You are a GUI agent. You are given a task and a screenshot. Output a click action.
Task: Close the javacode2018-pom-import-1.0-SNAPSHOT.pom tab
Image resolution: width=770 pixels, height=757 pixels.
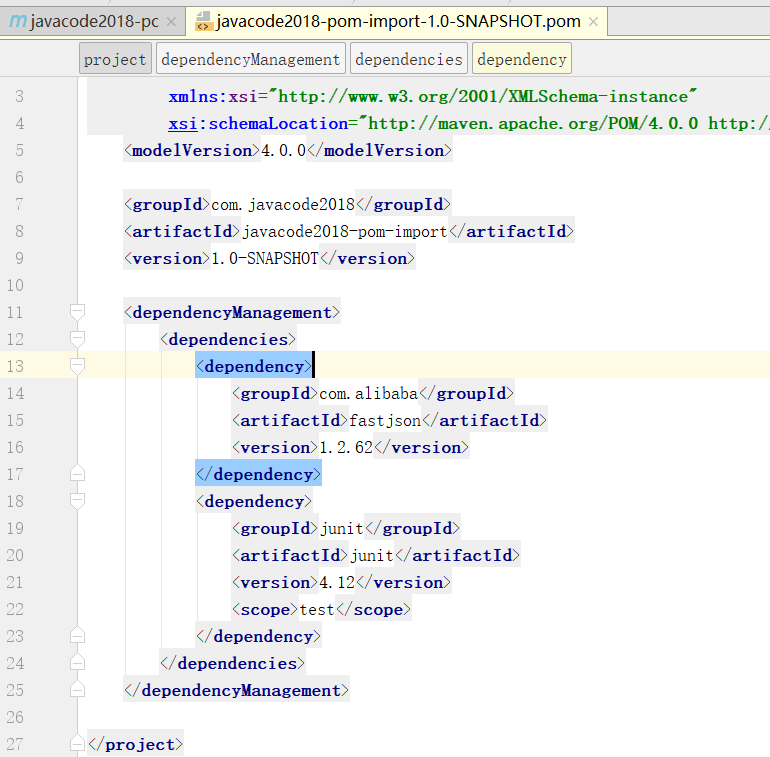(594, 21)
